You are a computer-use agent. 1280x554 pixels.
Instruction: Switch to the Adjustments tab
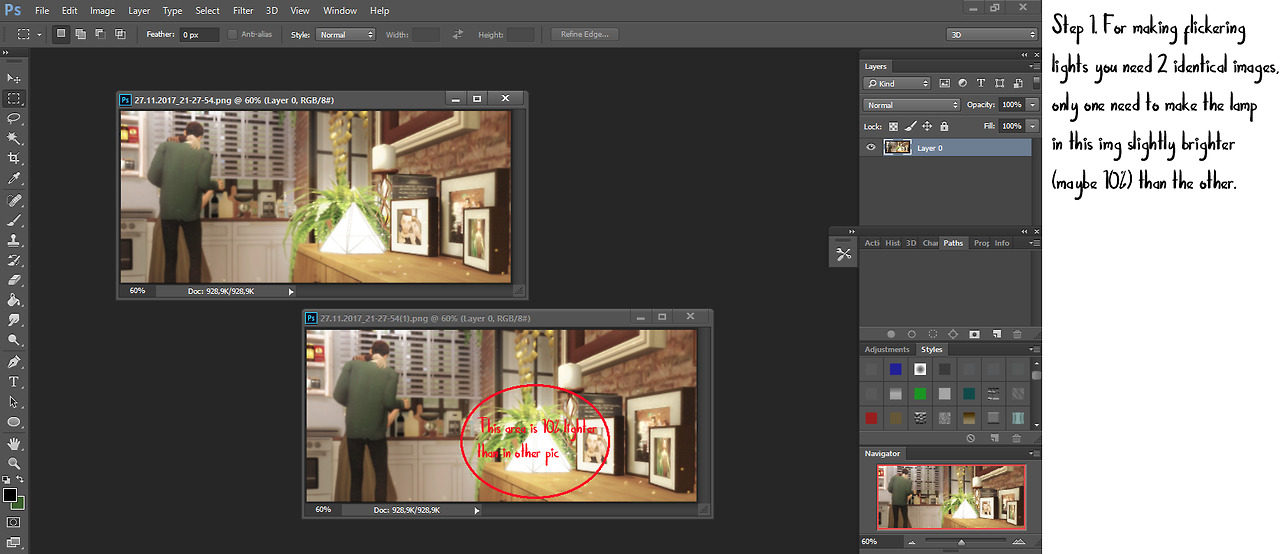887,350
